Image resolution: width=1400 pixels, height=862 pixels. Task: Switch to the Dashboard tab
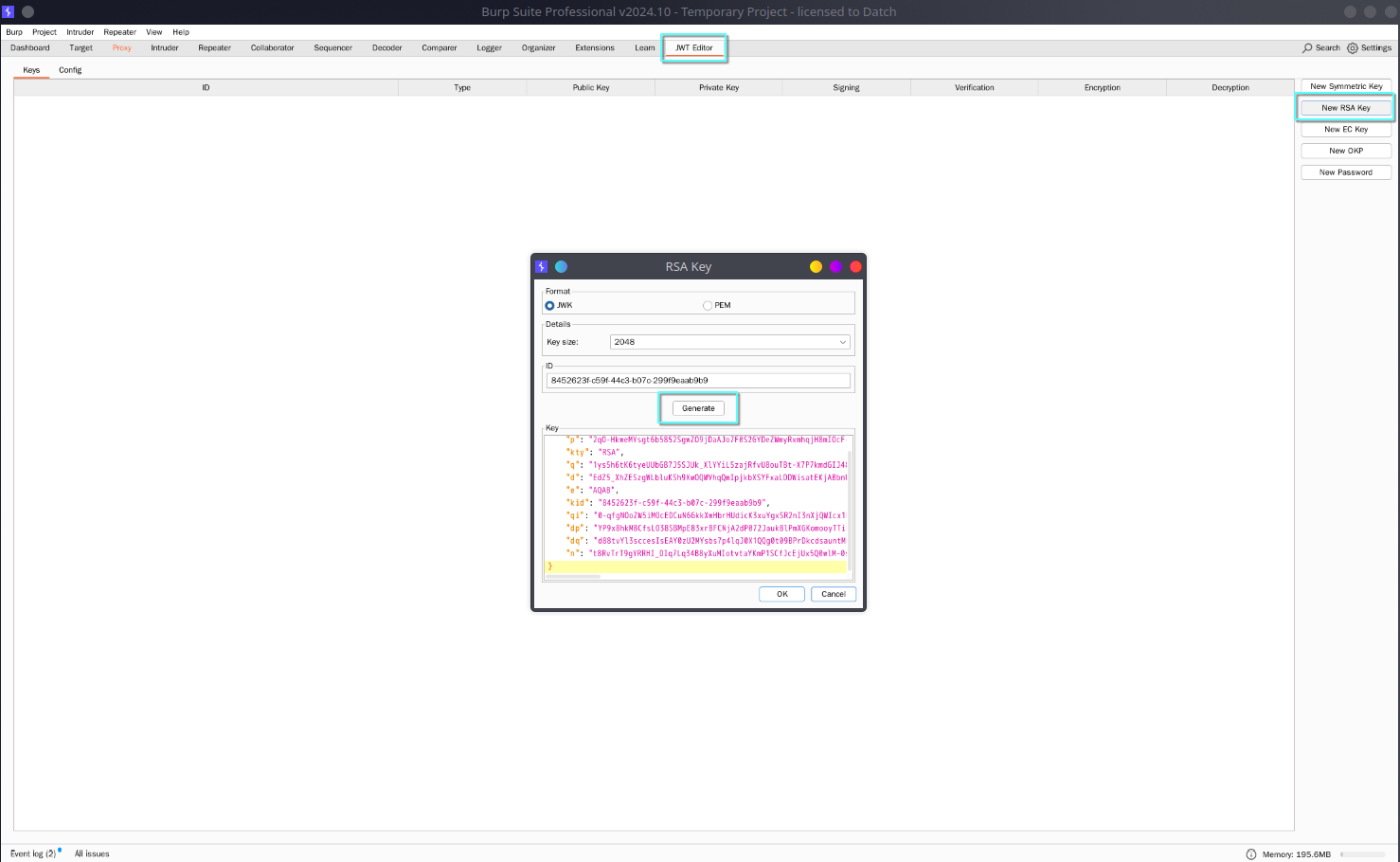pyautogui.click(x=30, y=47)
